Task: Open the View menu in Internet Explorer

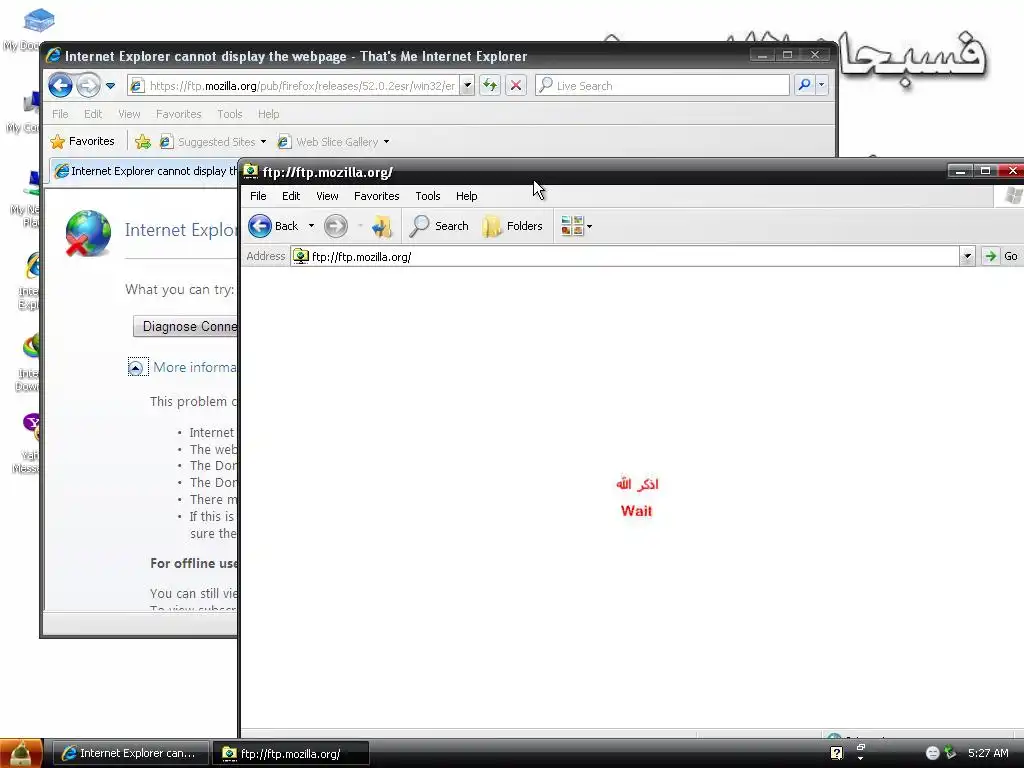Action: click(129, 114)
